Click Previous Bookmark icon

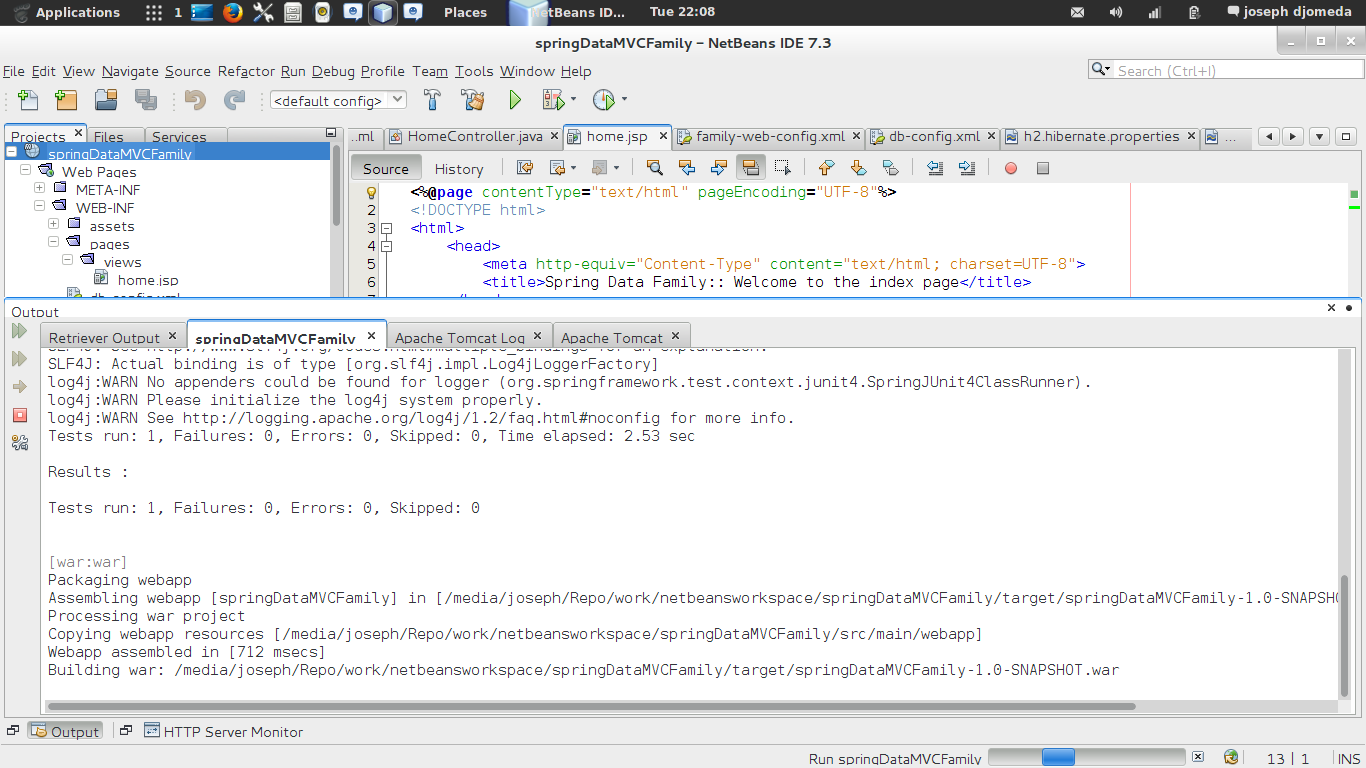pyautogui.click(x=826, y=168)
